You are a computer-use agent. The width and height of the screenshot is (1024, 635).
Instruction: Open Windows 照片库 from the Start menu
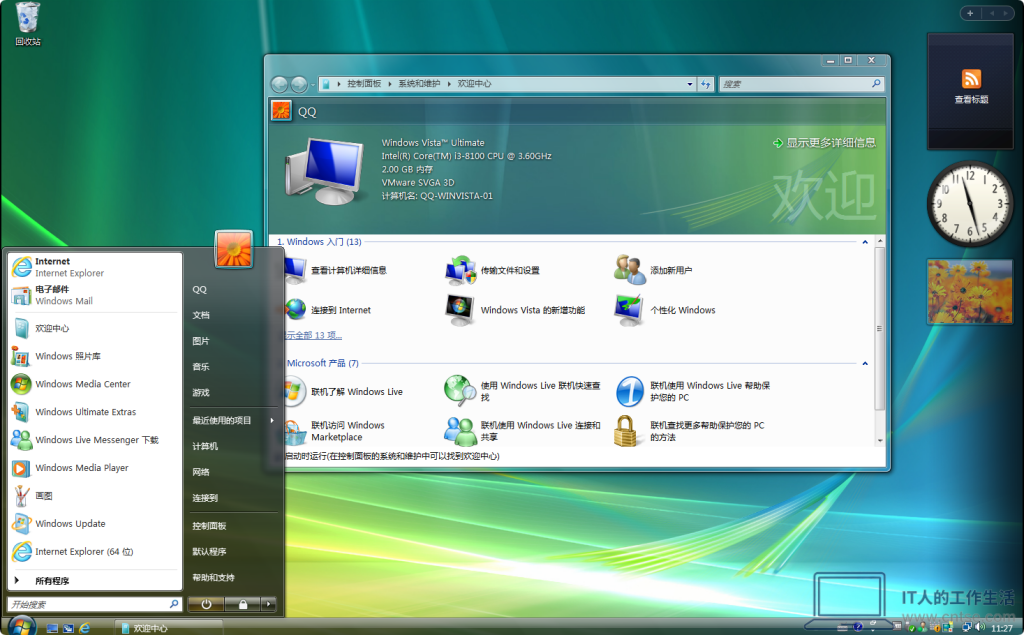94,356
